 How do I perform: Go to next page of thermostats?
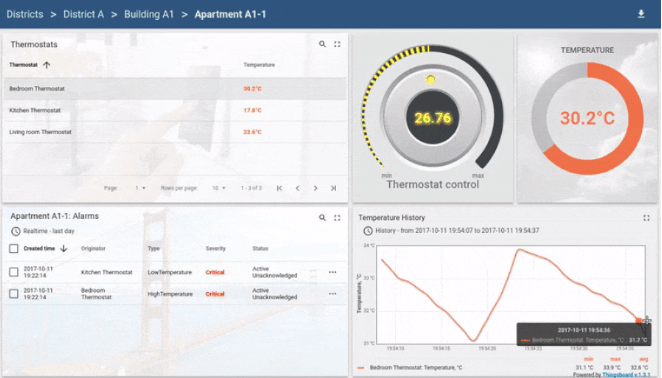pyautogui.click(x=315, y=188)
